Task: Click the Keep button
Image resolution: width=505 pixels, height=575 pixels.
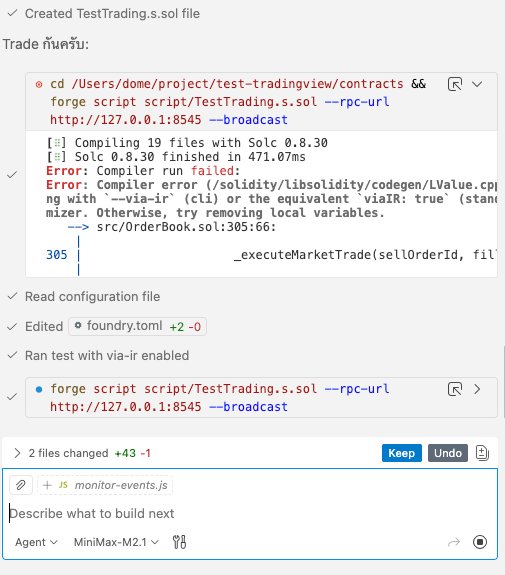Action: pos(402,453)
